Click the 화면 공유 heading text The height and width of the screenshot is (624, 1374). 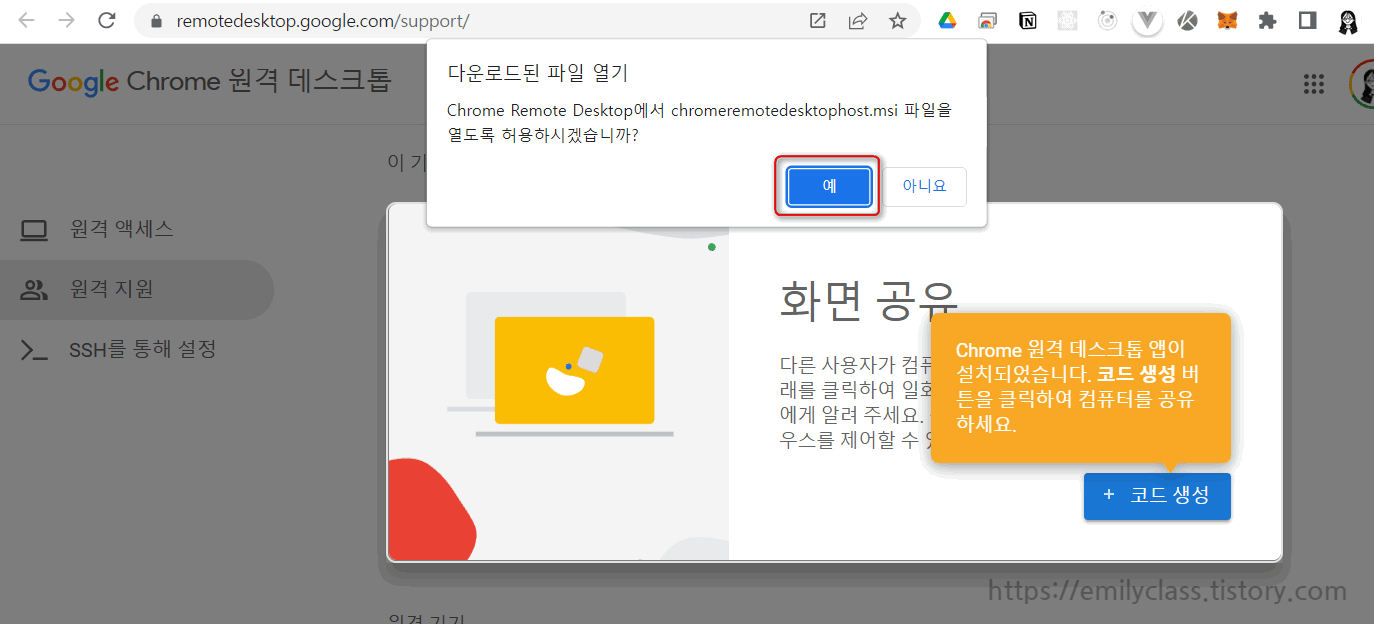coord(869,299)
